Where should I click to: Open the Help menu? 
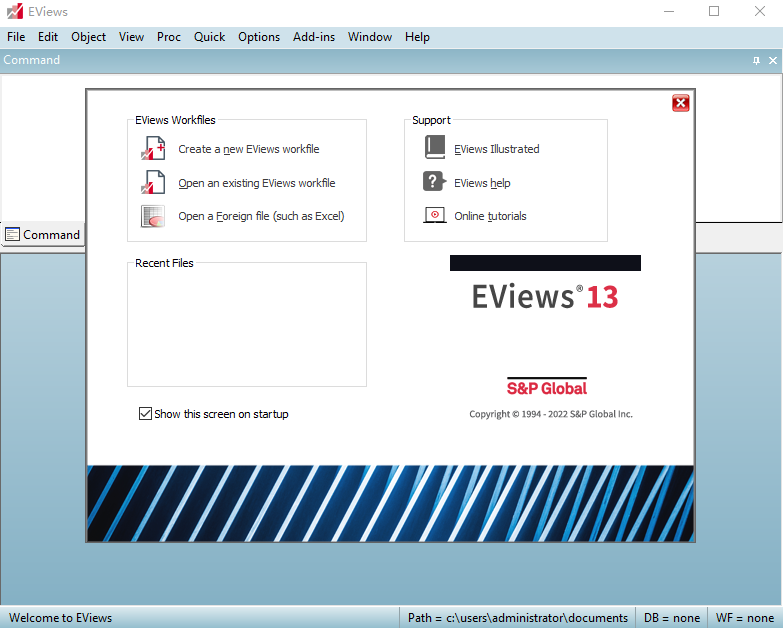(x=417, y=37)
